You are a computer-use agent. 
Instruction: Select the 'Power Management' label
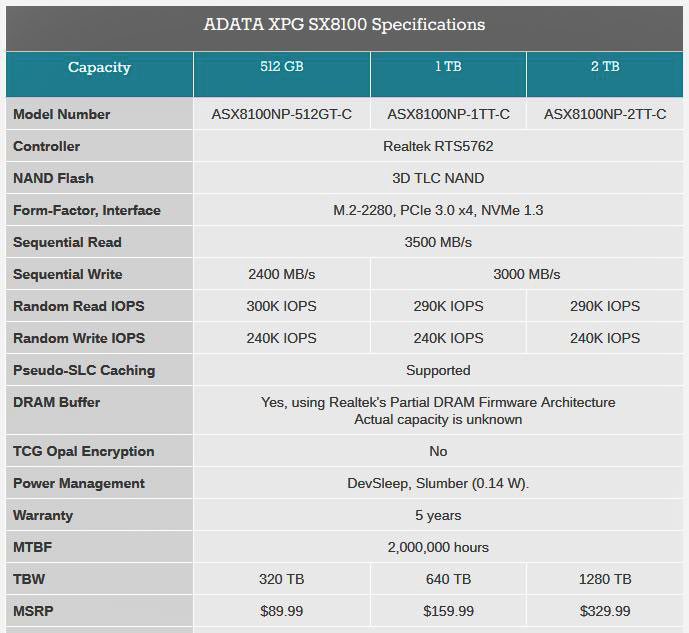coord(79,484)
